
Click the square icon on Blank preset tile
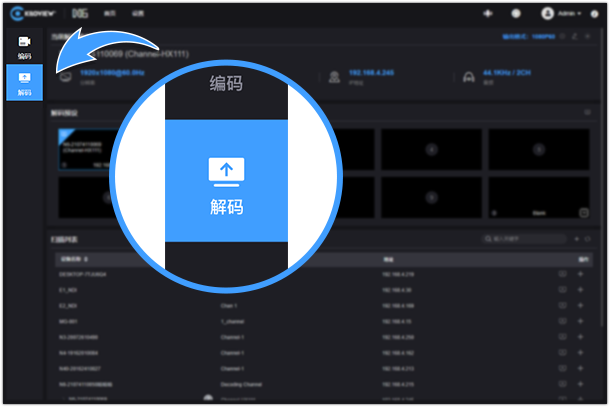click(x=584, y=213)
